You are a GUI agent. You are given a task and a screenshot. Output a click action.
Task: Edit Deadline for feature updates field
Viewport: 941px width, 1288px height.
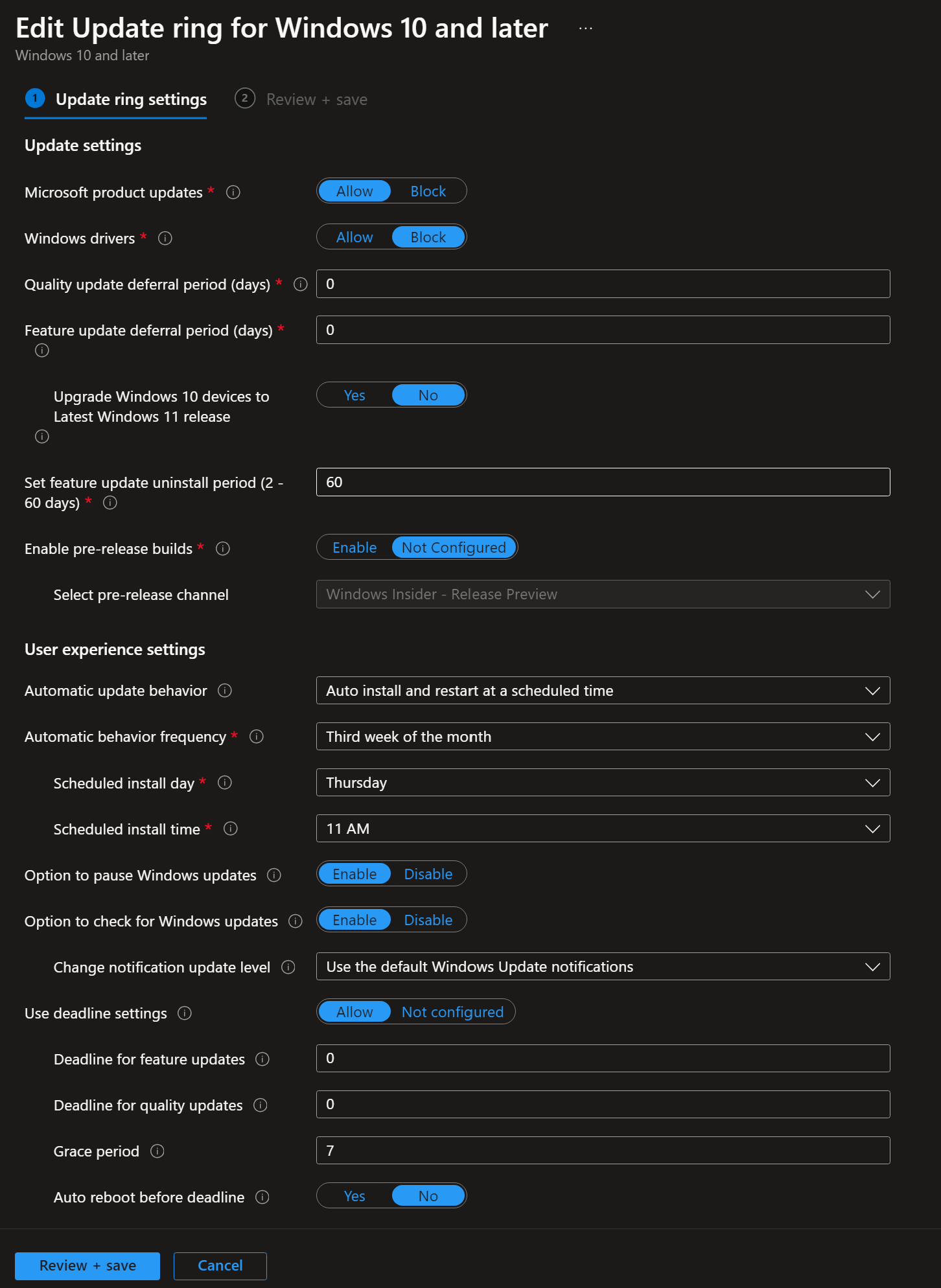[603, 1059]
